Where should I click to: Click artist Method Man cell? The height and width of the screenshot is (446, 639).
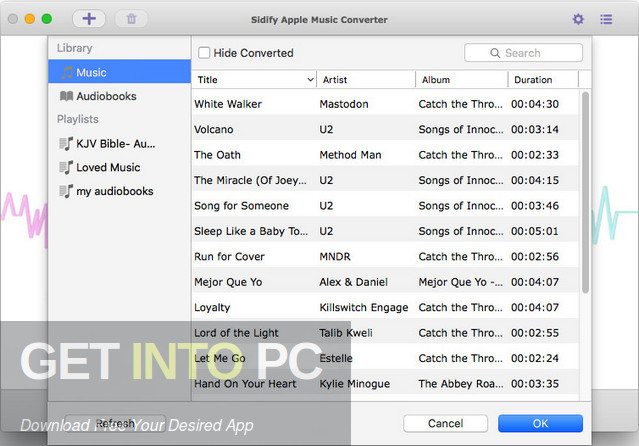(350, 155)
